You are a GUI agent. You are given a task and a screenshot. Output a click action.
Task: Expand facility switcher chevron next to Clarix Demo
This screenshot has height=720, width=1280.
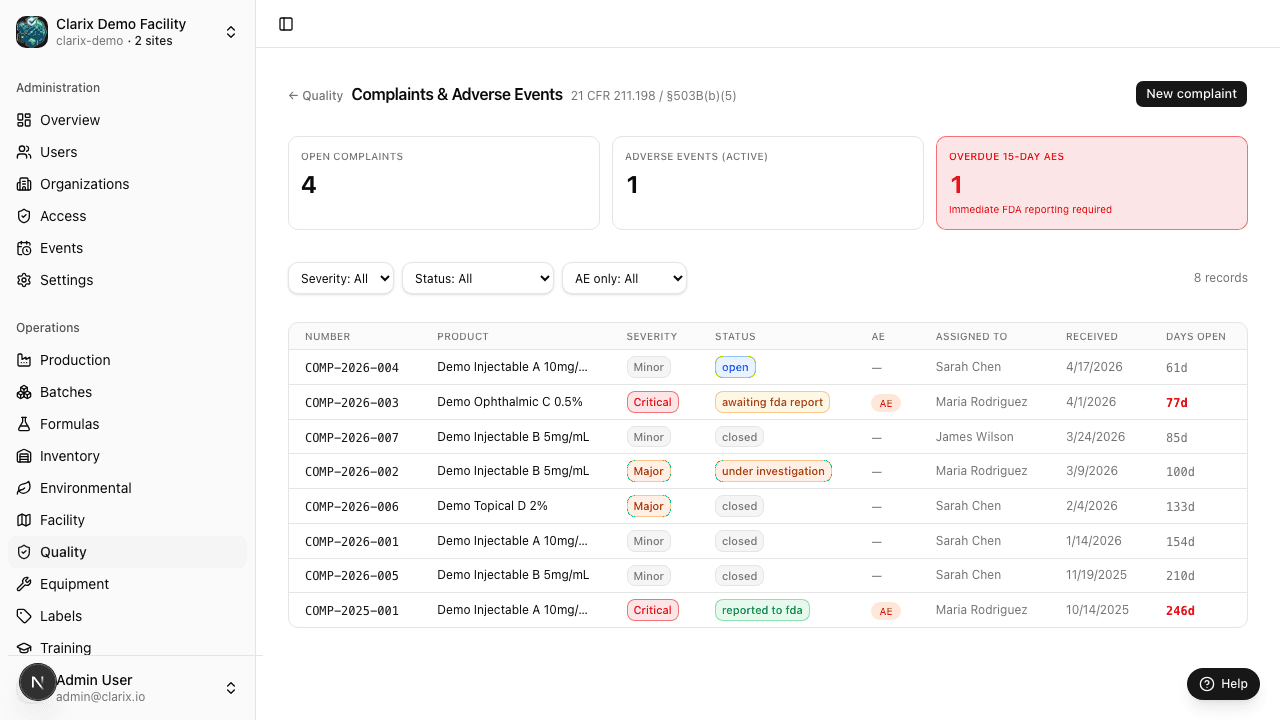(231, 32)
